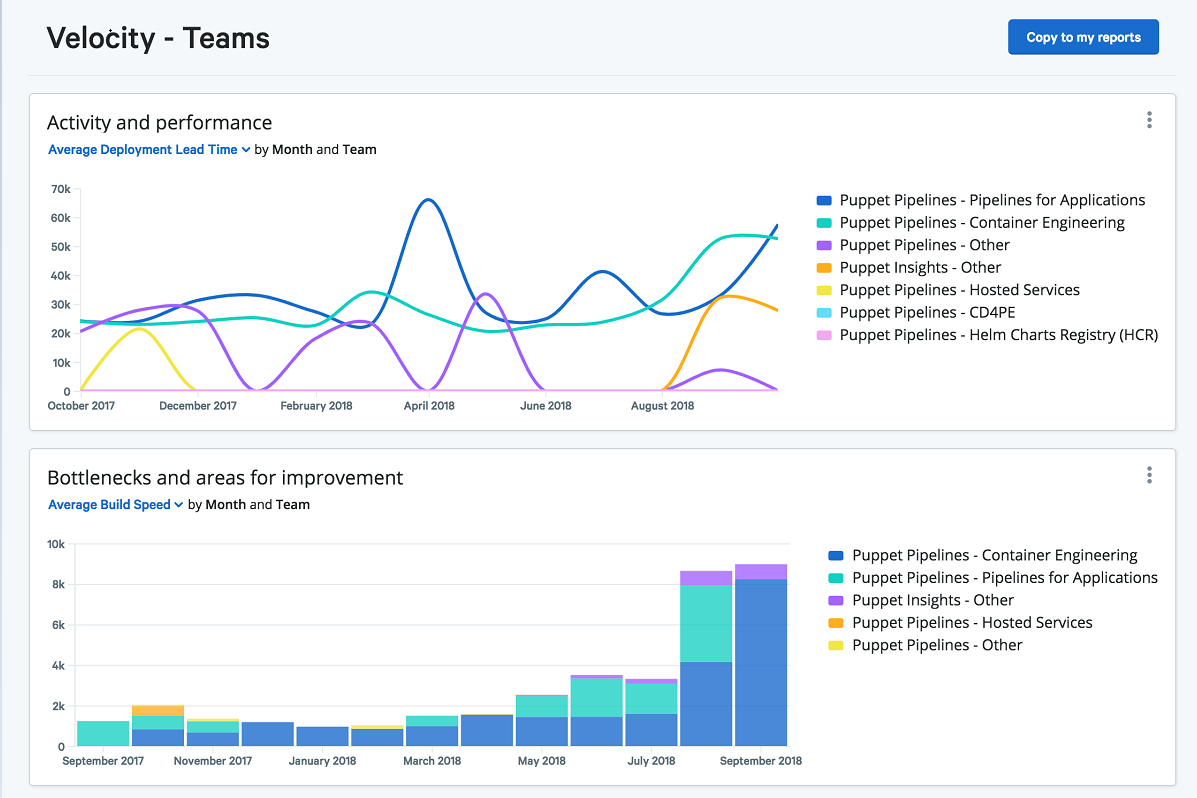Click the Hosted Services legend icon in bar chart

837,622
